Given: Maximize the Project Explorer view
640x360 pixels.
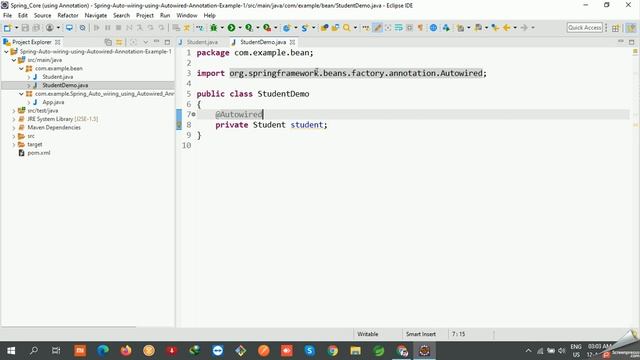Looking at the screenshot, I should tap(167, 42).
